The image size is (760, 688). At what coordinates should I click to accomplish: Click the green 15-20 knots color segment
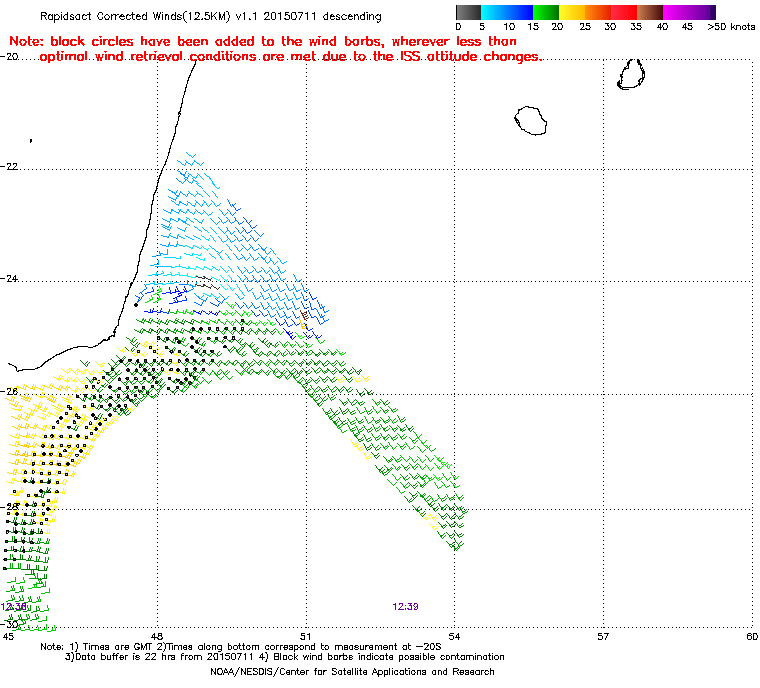tap(546, 12)
